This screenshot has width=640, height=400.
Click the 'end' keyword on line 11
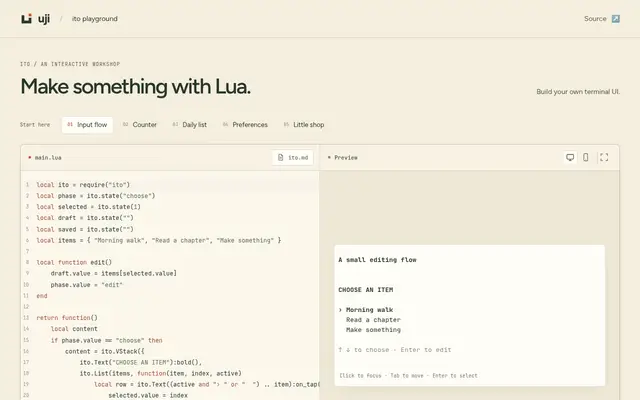42,296
